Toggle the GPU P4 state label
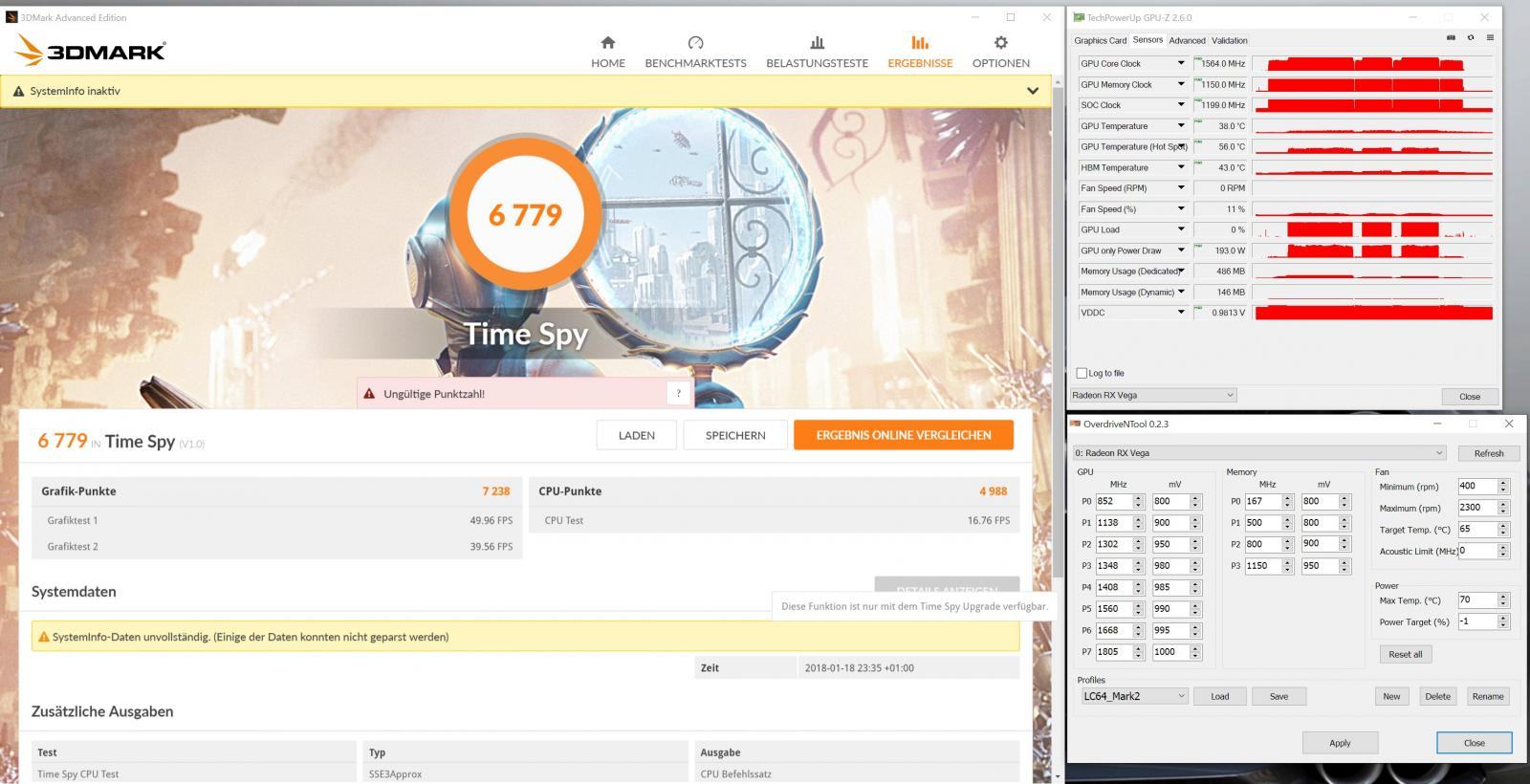This screenshot has height=784, width=1530. (1086, 587)
